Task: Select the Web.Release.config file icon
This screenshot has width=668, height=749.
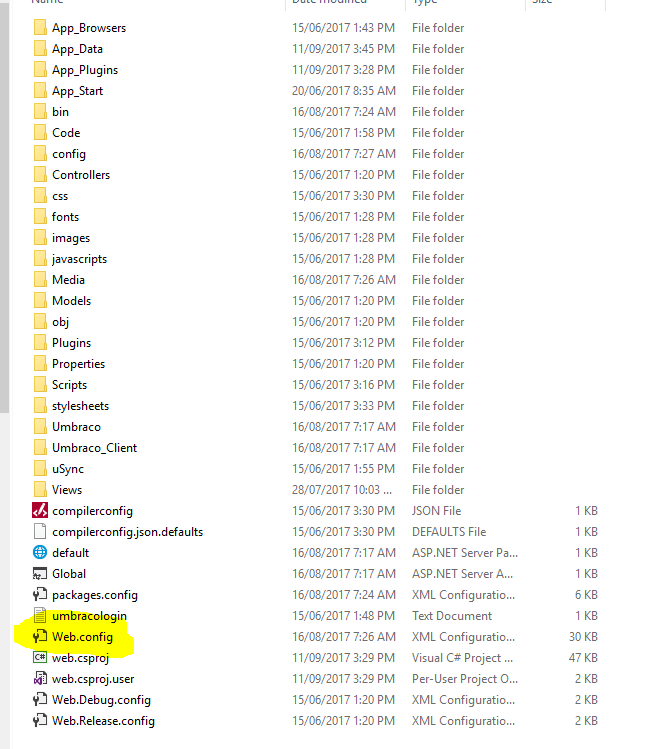Action: point(40,721)
